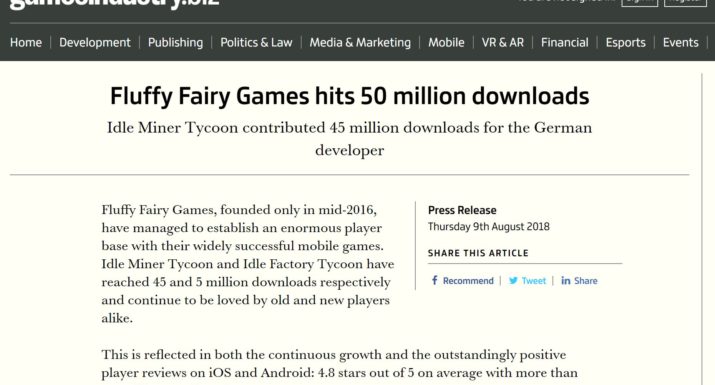715x385 pixels.
Task: Click the gamesindustry.biz site logo
Action: 114,4
